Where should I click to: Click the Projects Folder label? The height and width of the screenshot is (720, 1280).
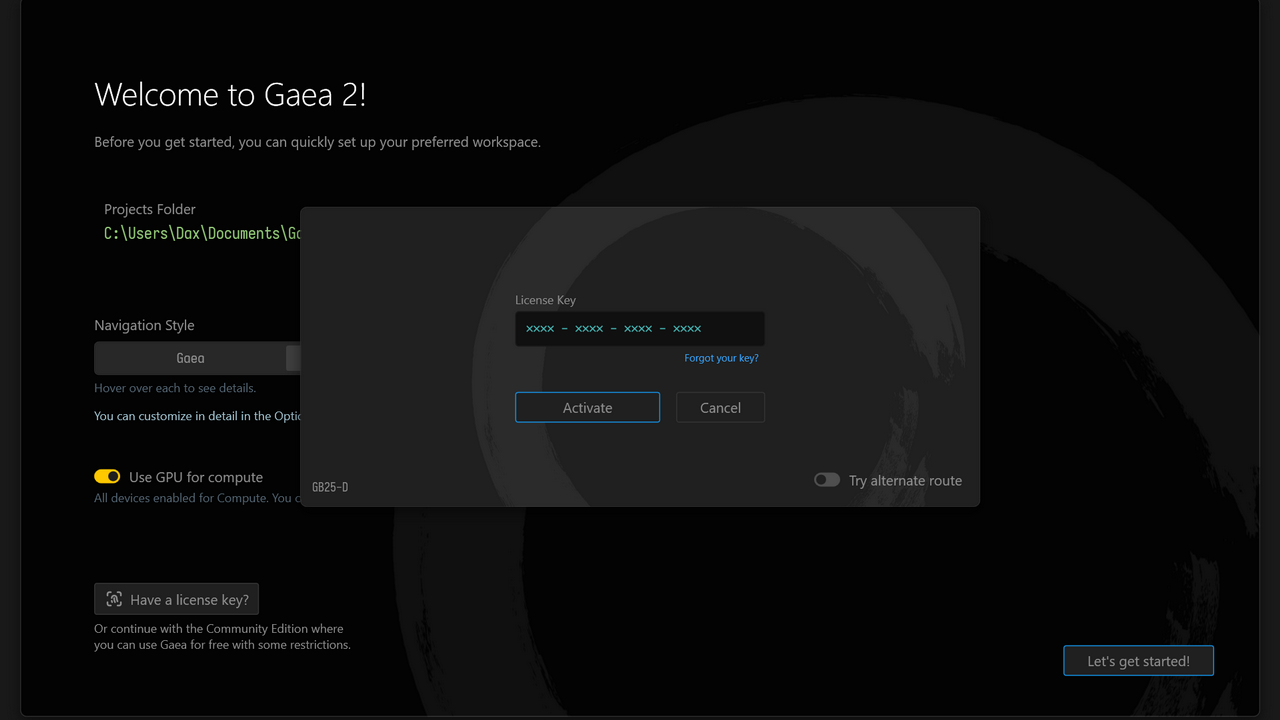[150, 209]
